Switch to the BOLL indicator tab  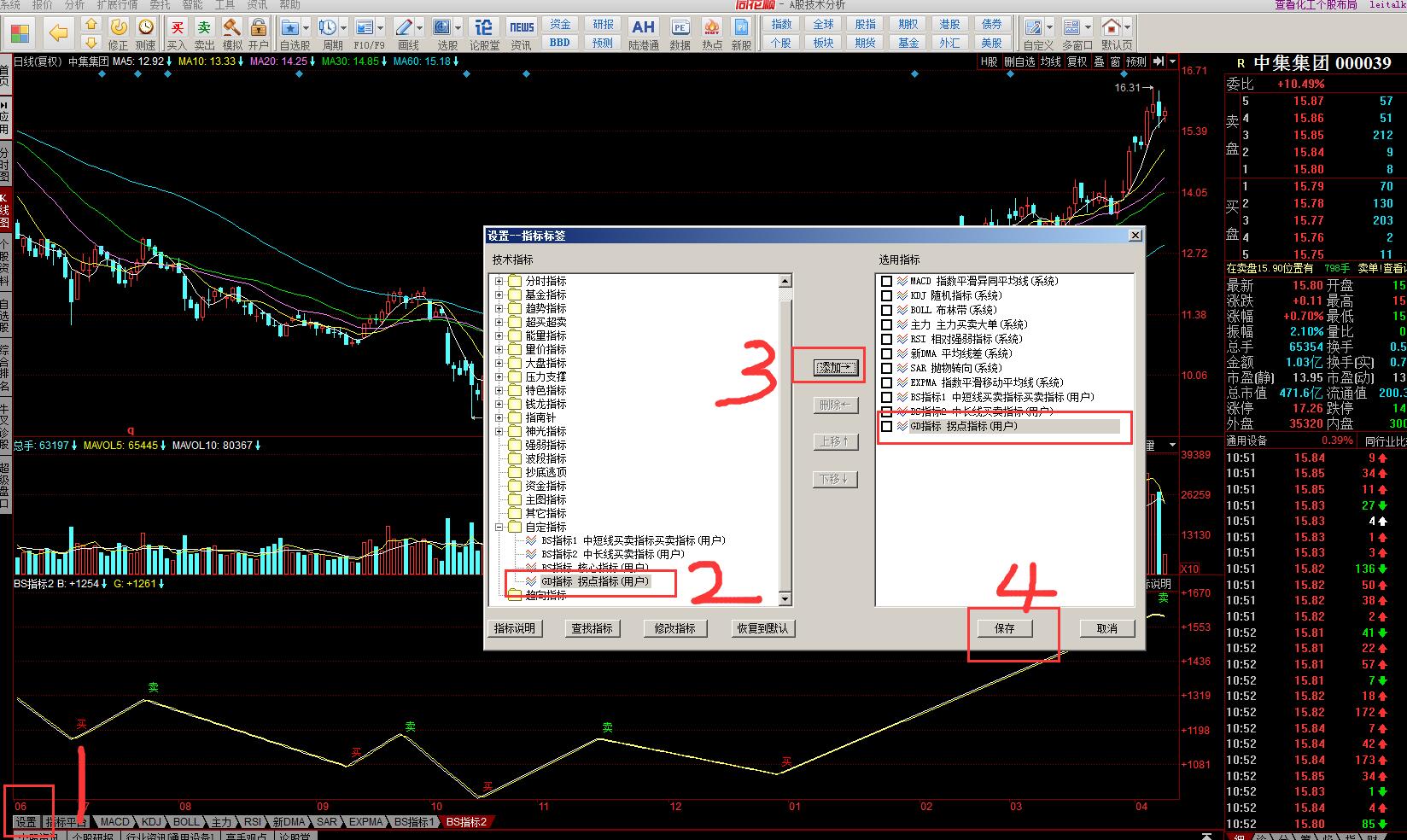186,822
